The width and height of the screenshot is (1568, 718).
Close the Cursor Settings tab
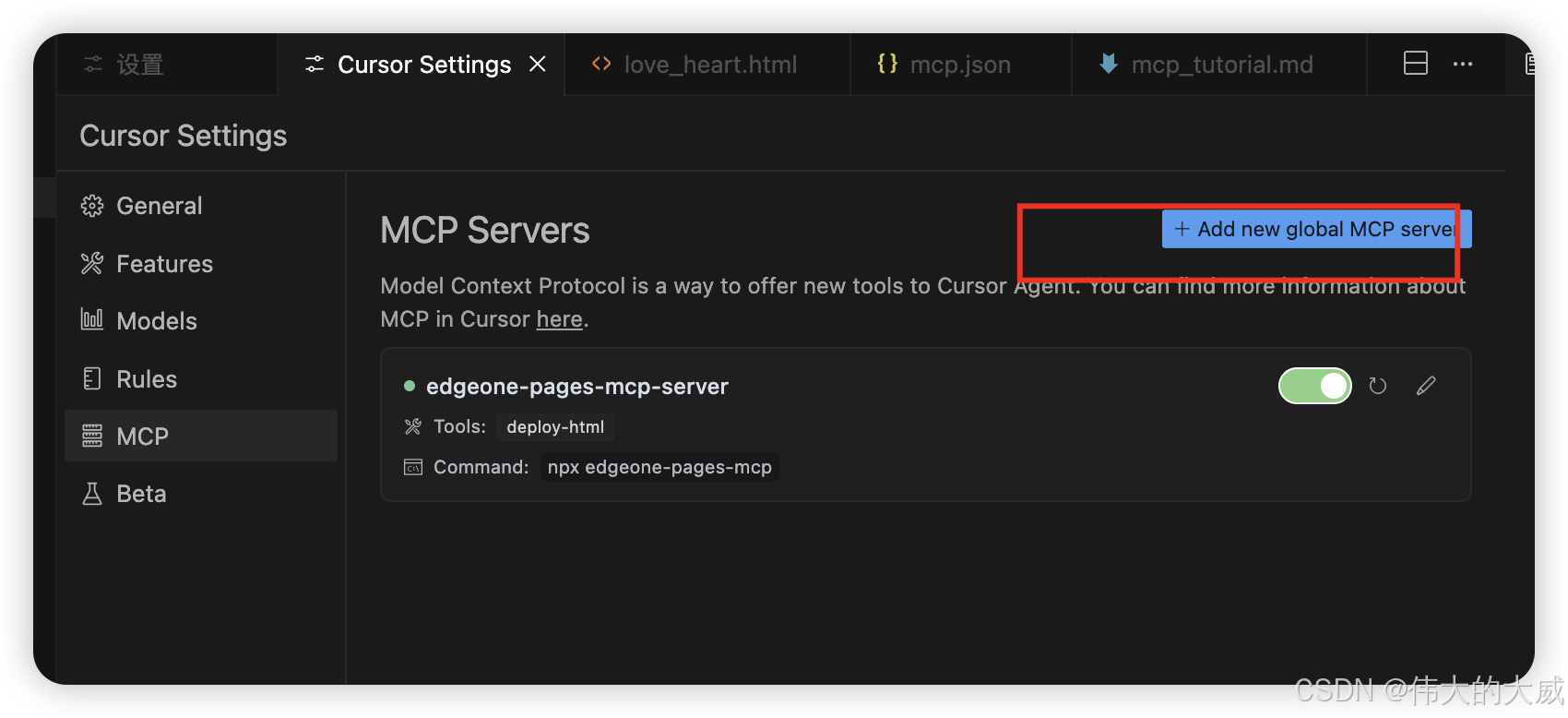538,64
